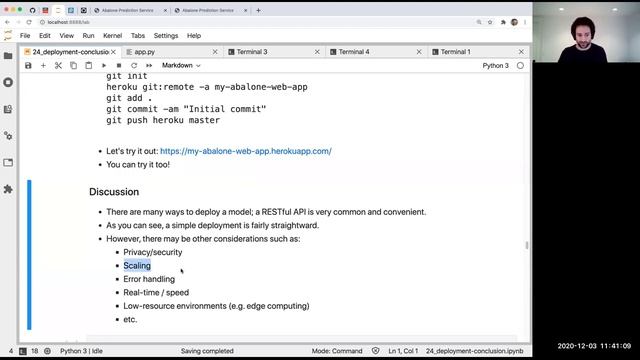Close the 24_deployment-conclusion notebook tab
This screenshot has width=640, height=360.
pos(113,52)
